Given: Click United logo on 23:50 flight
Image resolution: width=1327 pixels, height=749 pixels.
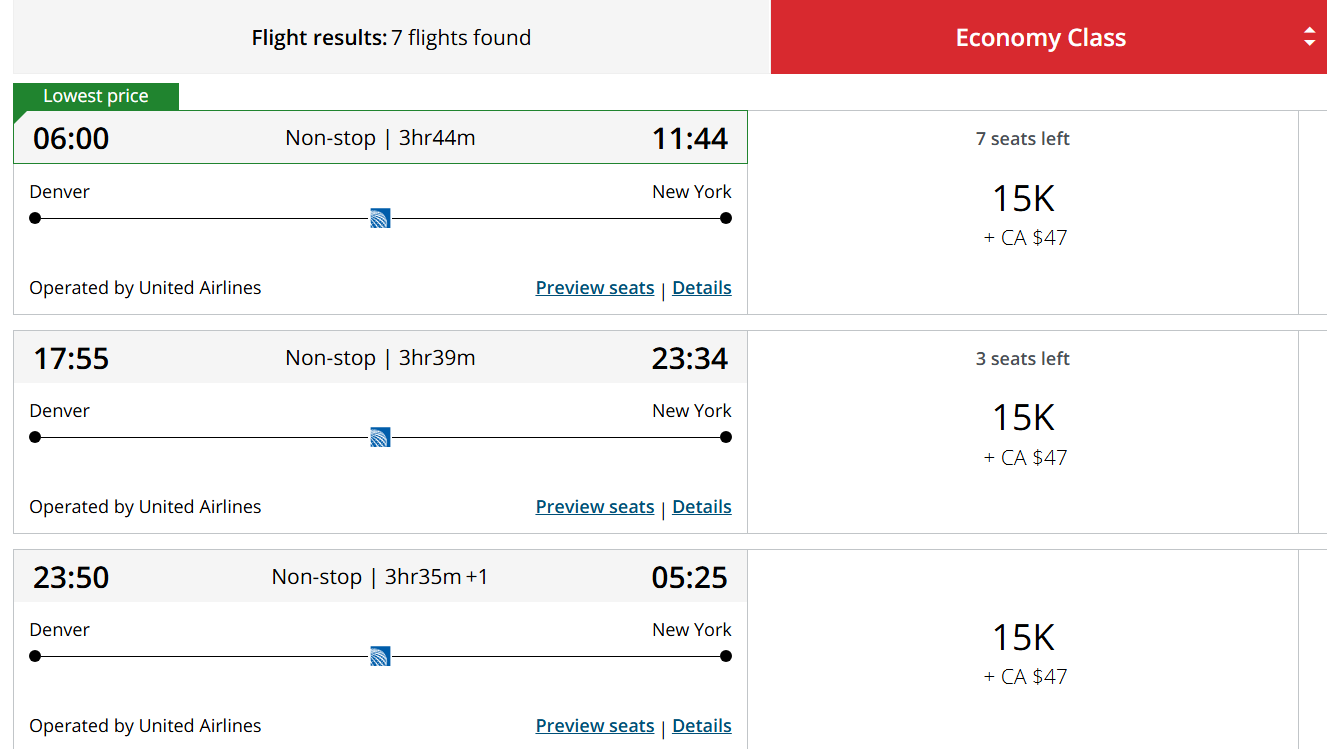Looking at the screenshot, I should point(380,656).
